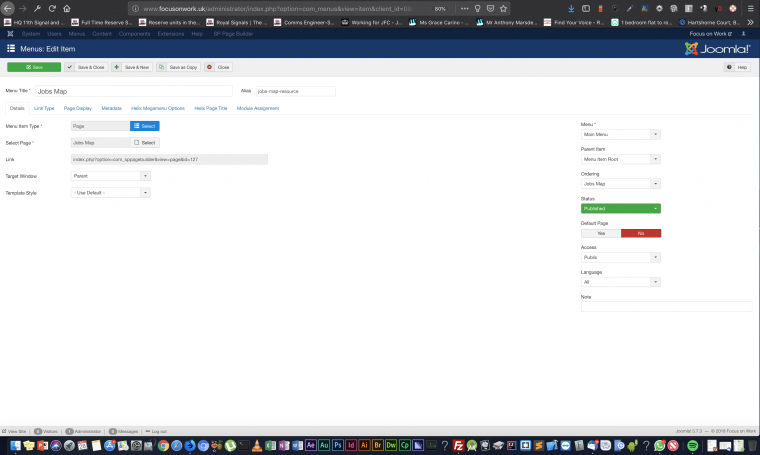760x455 pixels.
Task: Open Adobe Dreamweaver from the dock
Action: click(x=391, y=445)
